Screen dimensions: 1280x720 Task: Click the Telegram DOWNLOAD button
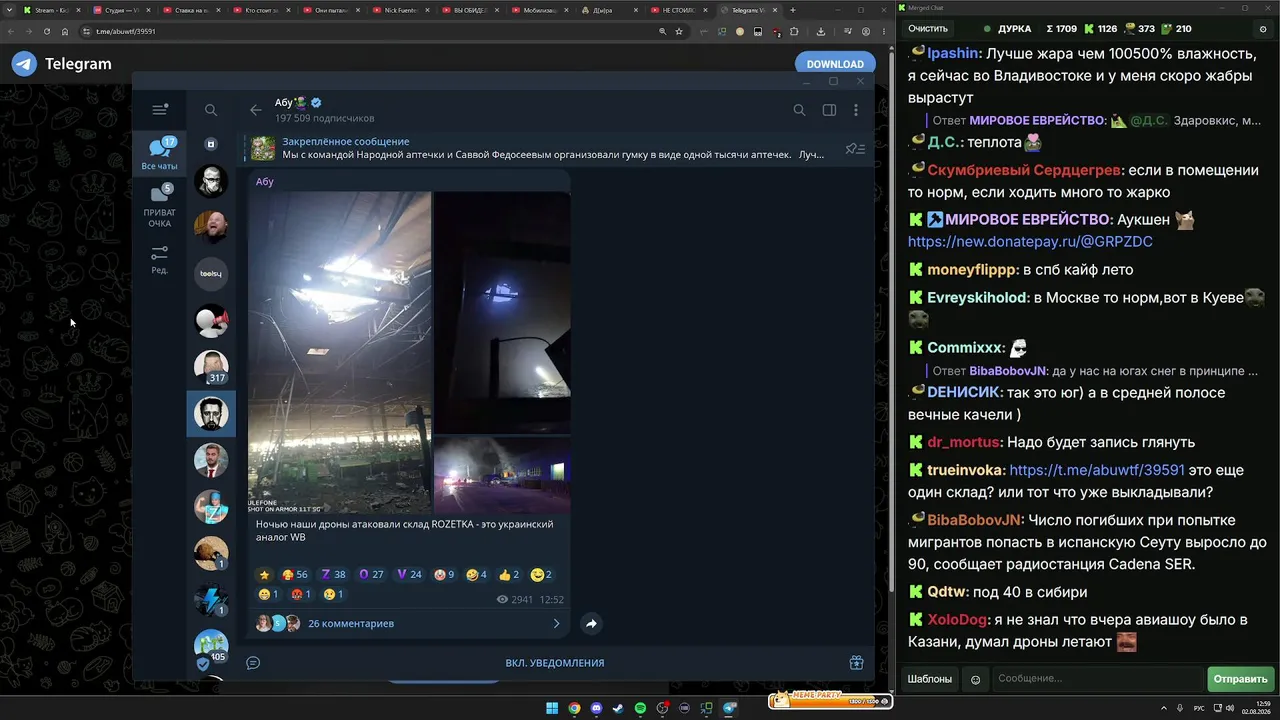pos(835,64)
